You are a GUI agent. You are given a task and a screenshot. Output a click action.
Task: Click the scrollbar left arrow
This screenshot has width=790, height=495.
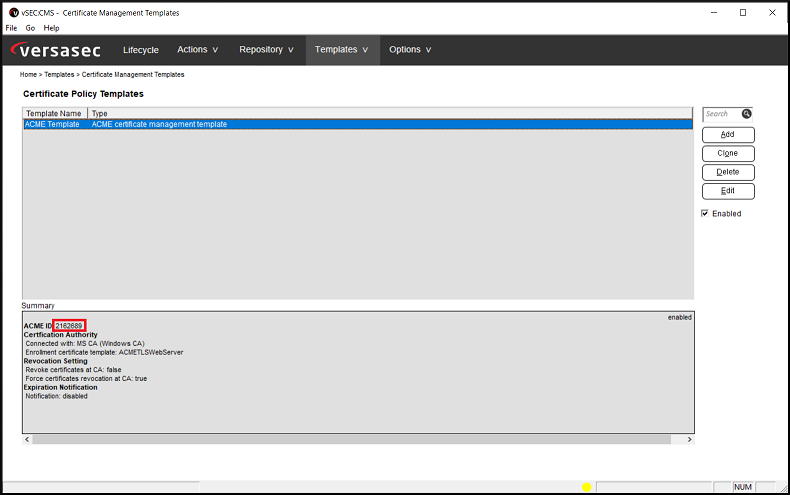pos(27,440)
